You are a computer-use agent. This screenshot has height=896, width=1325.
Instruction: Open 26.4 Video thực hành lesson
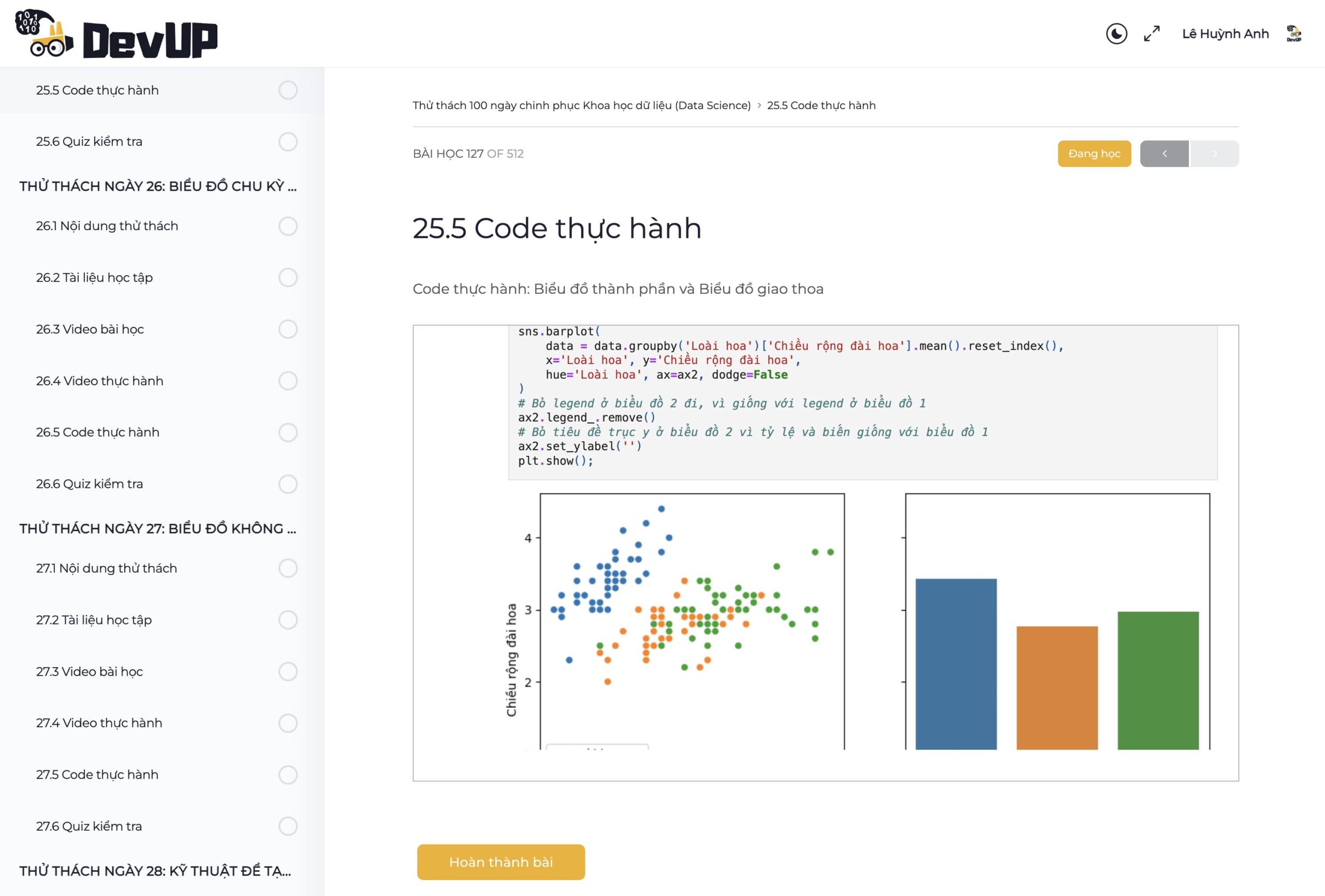pos(100,381)
